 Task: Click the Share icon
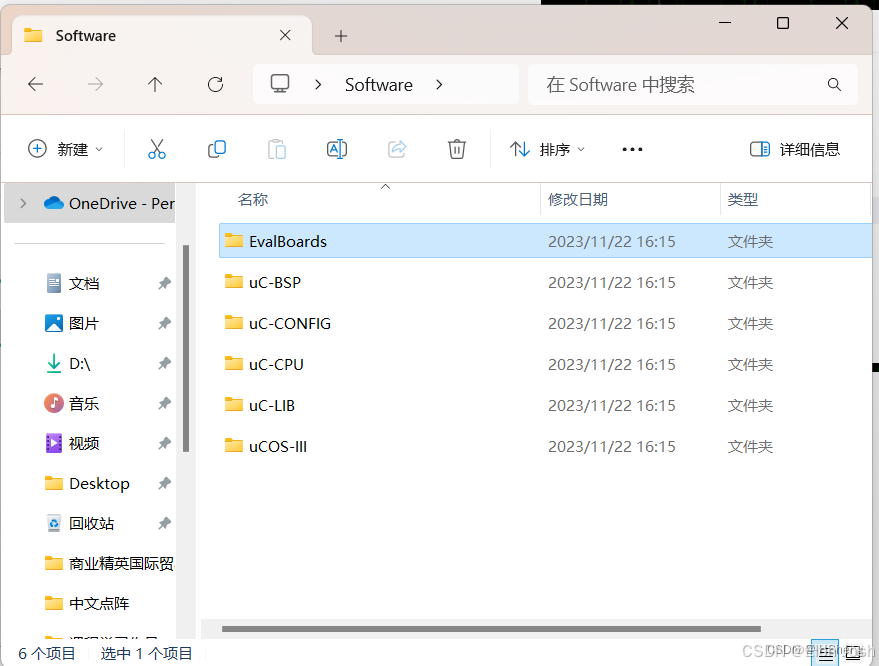tap(397, 149)
